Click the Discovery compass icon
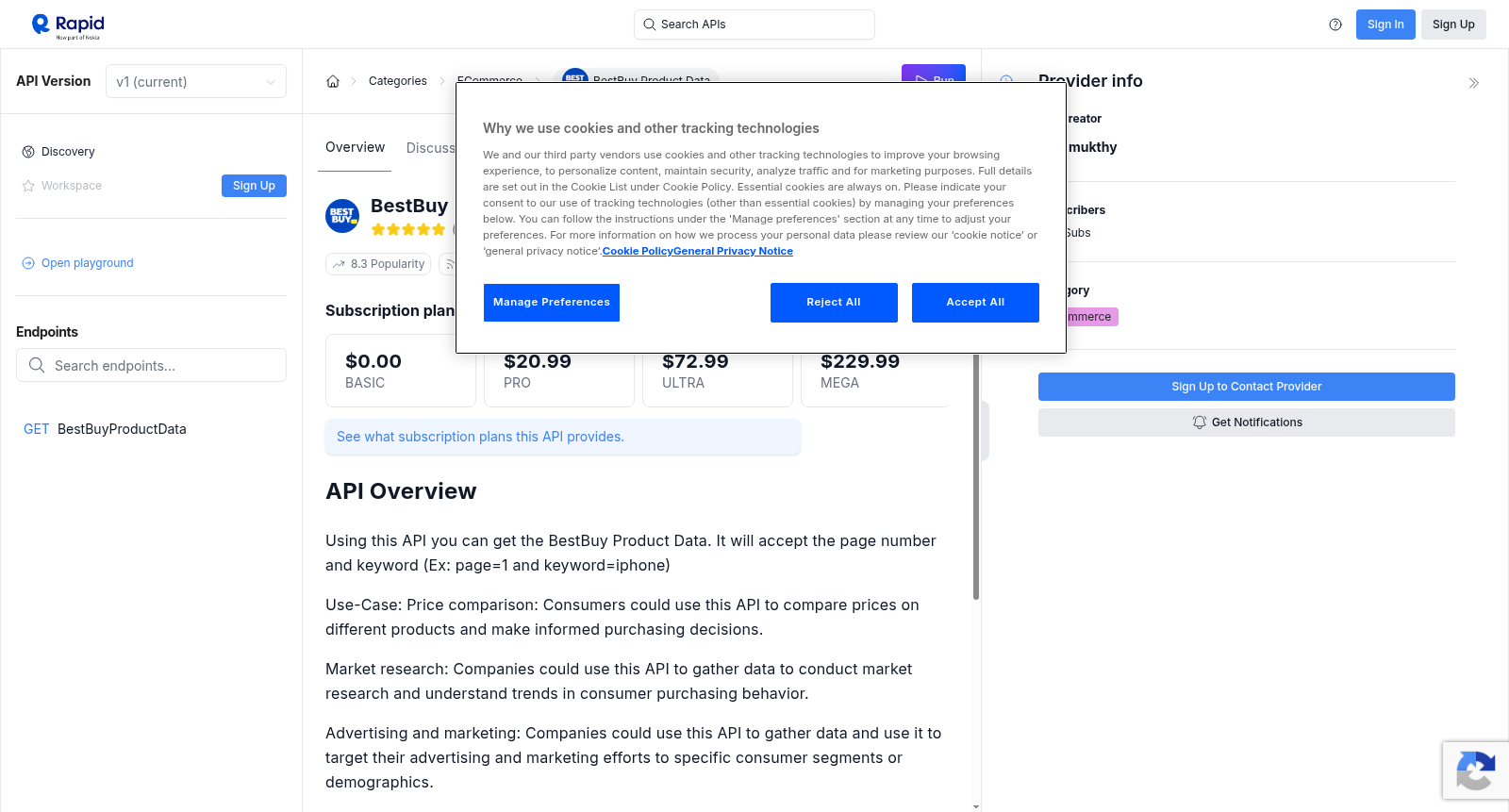 (28, 152)
